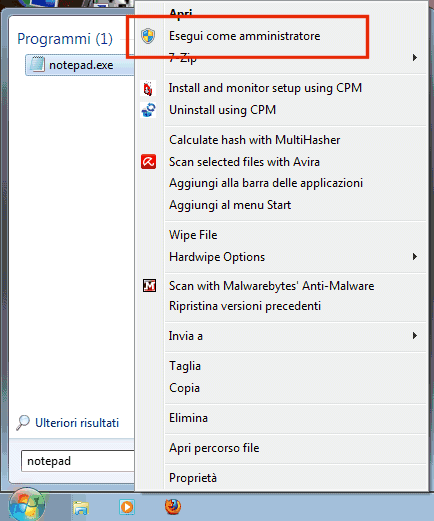
Task: Click the CPM install monitor icon
Action: [x=148, y=88]
